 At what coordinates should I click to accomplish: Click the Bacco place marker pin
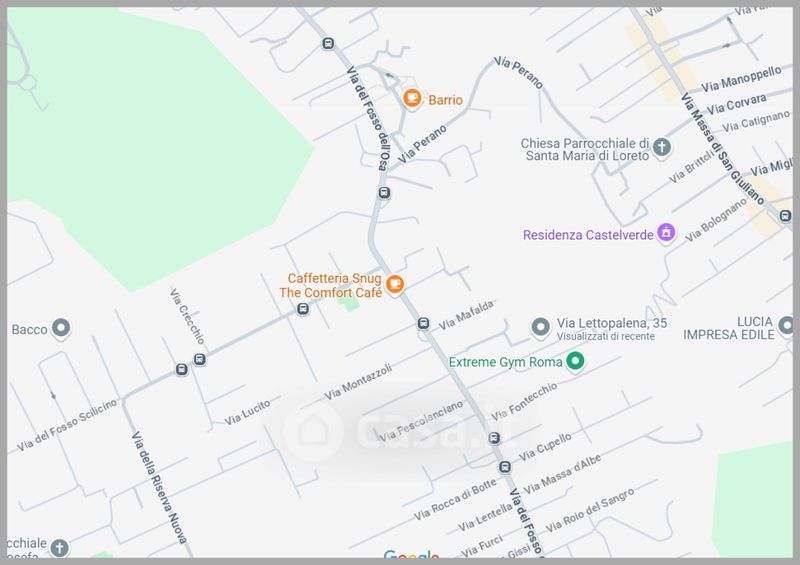(x=61, y=328)
